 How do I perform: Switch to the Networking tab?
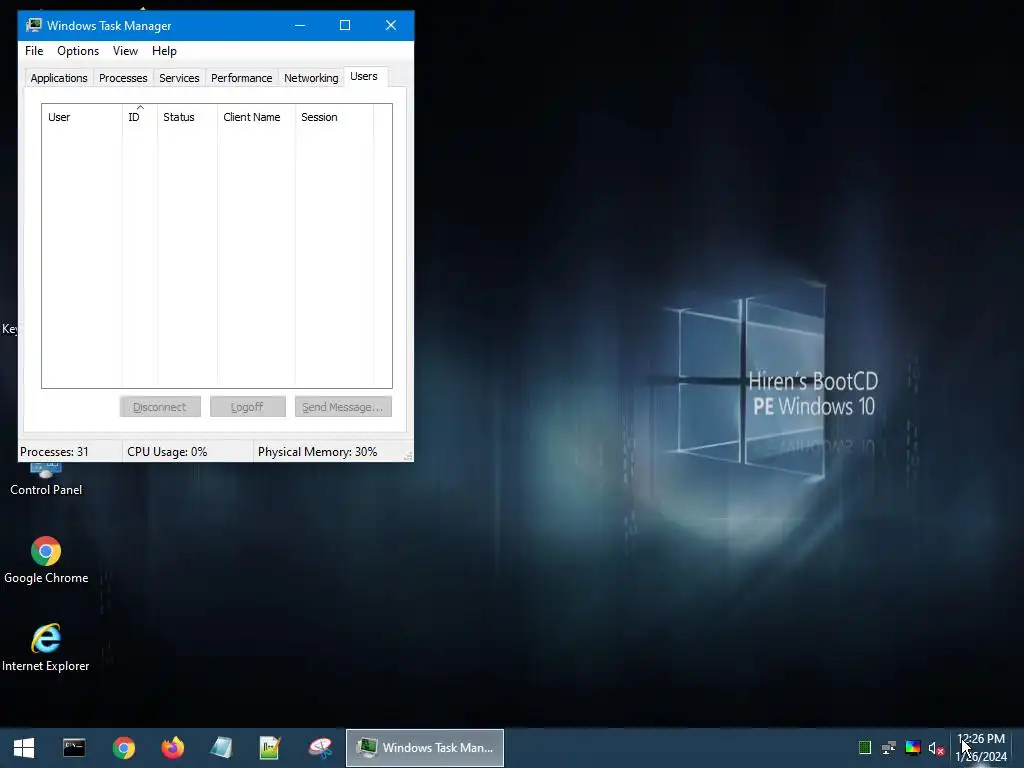(311, 78)
